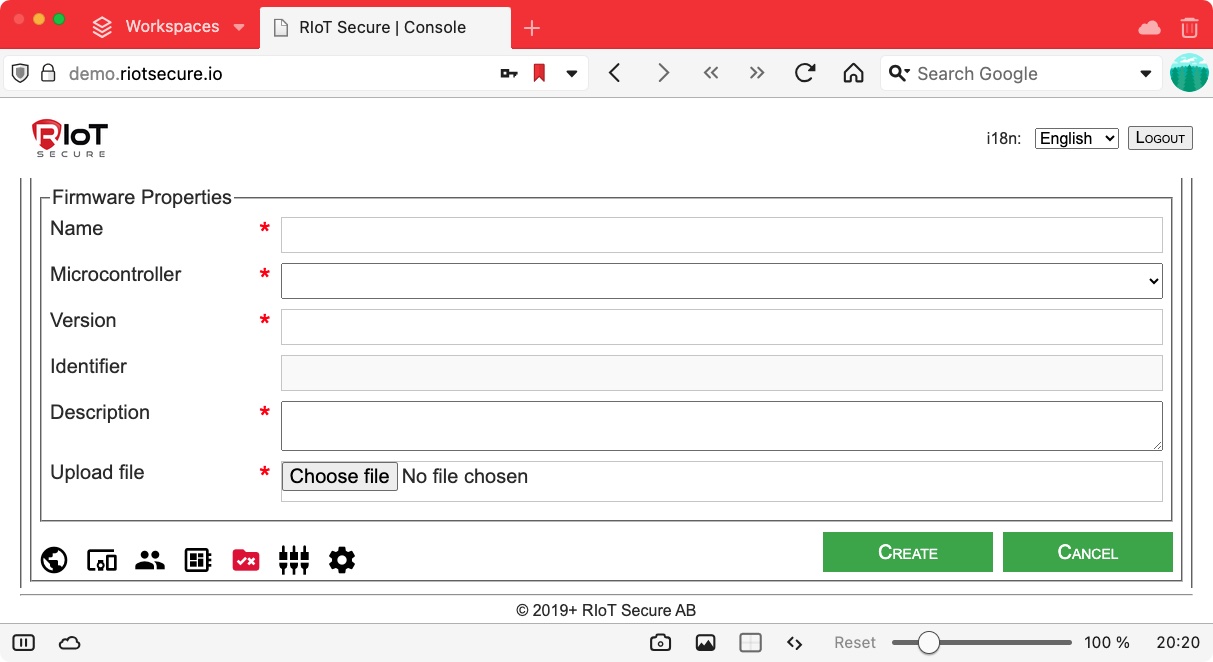Click the Logout button
1213x662 pixels.
[x=1160, y=138]
